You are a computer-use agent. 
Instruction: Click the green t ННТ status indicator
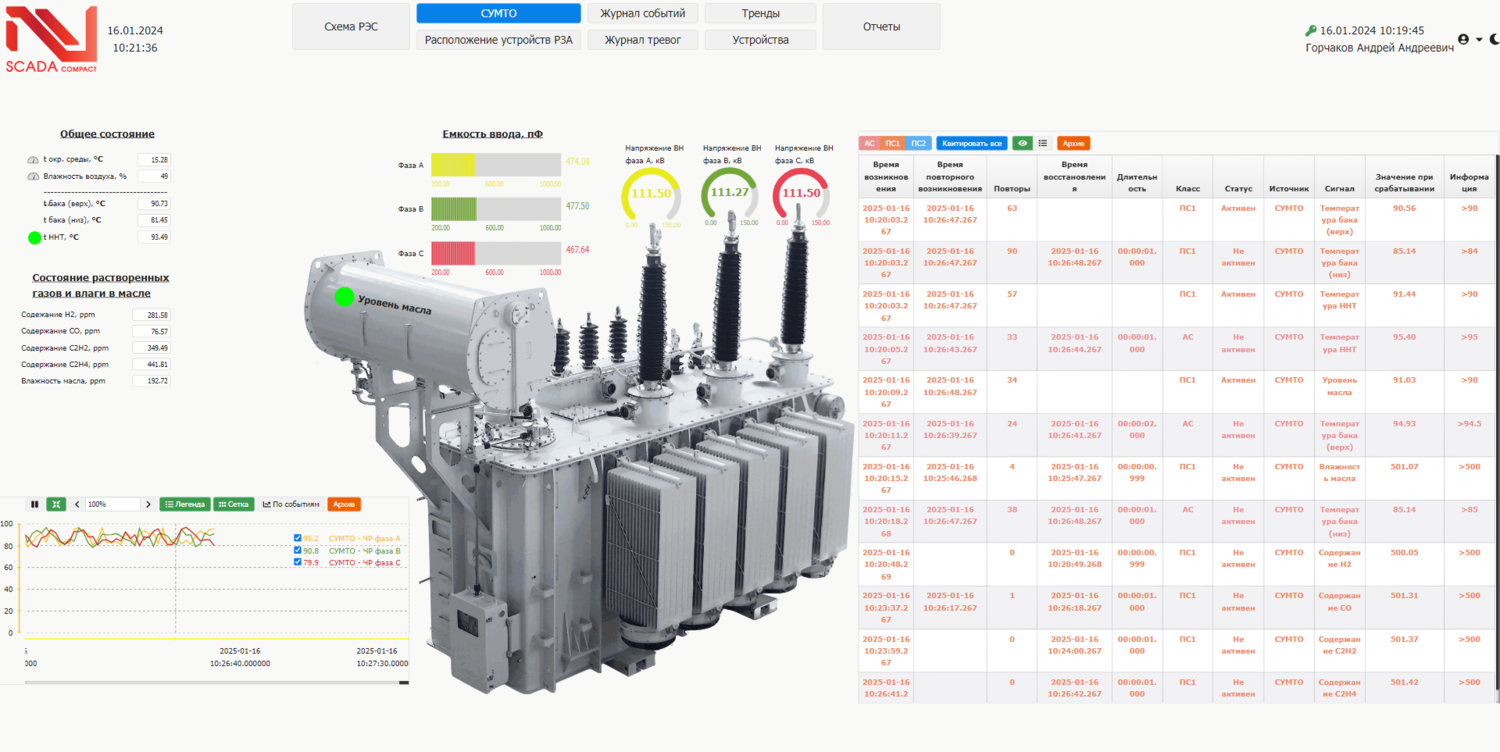pos(35,238)
